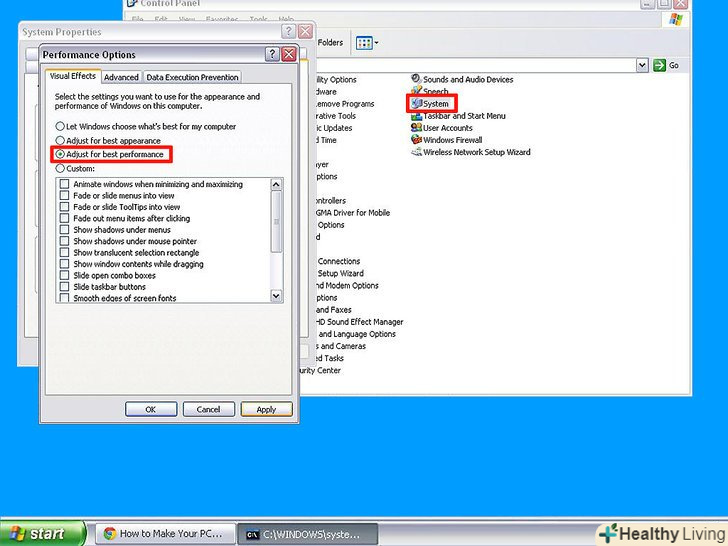Open User Accounts icon

[x=416, y=128]
